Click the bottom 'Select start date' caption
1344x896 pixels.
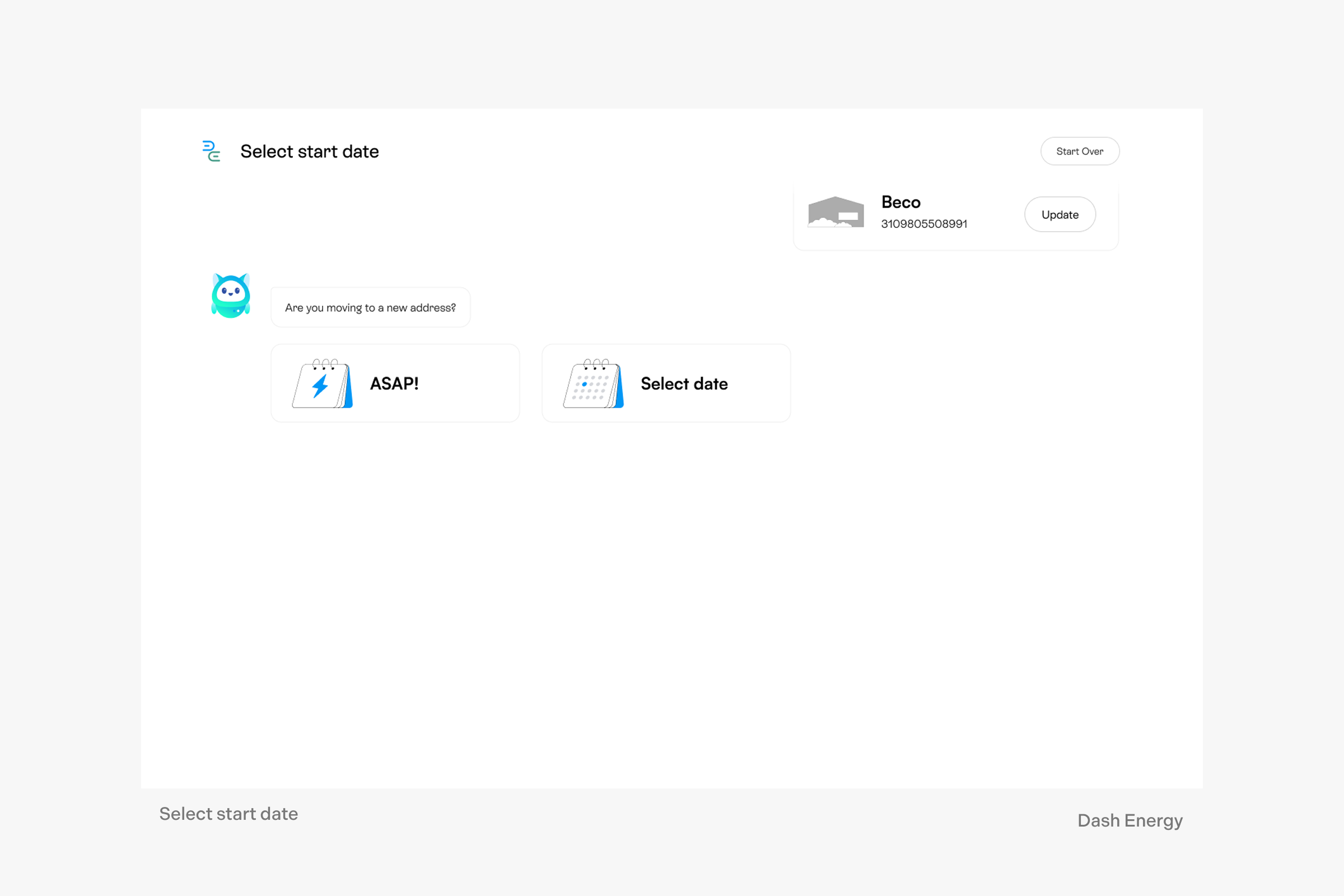coord(228,813)
